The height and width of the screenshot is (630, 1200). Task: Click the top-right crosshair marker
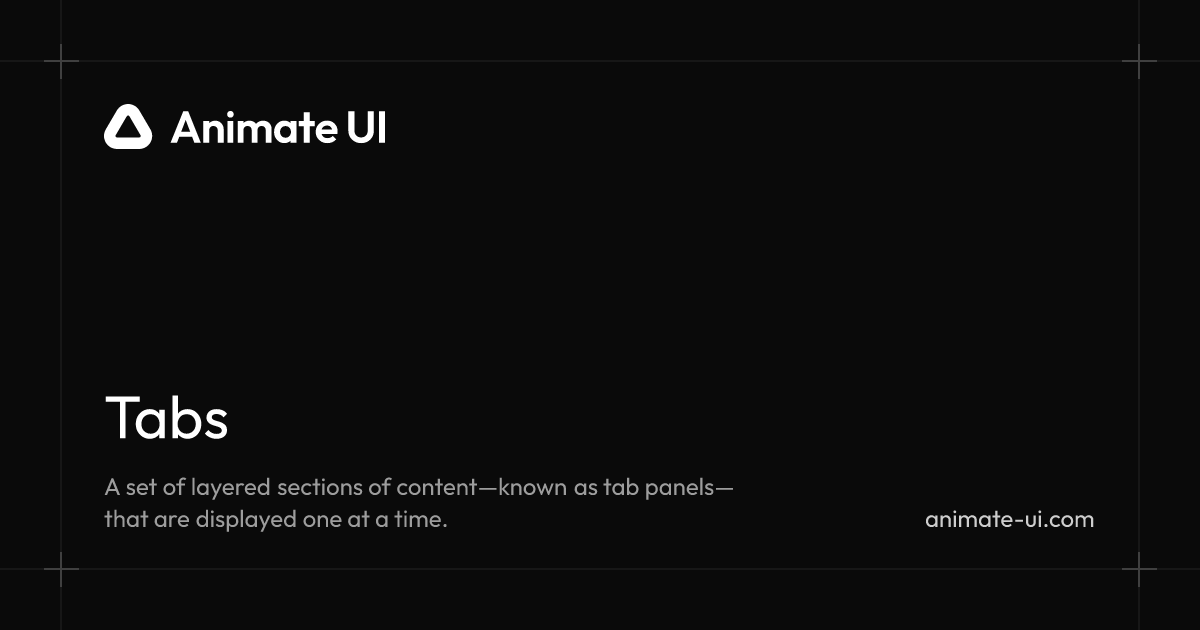1139,61
